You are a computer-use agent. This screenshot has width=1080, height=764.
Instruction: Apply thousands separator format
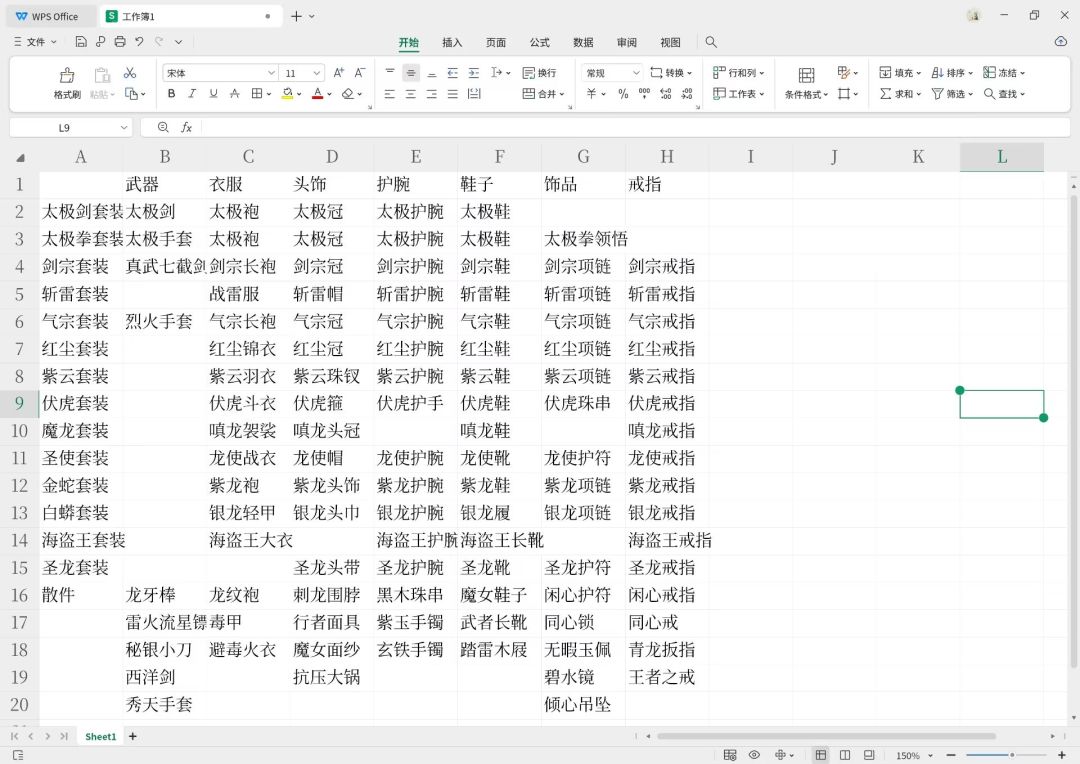click(645, 94)
